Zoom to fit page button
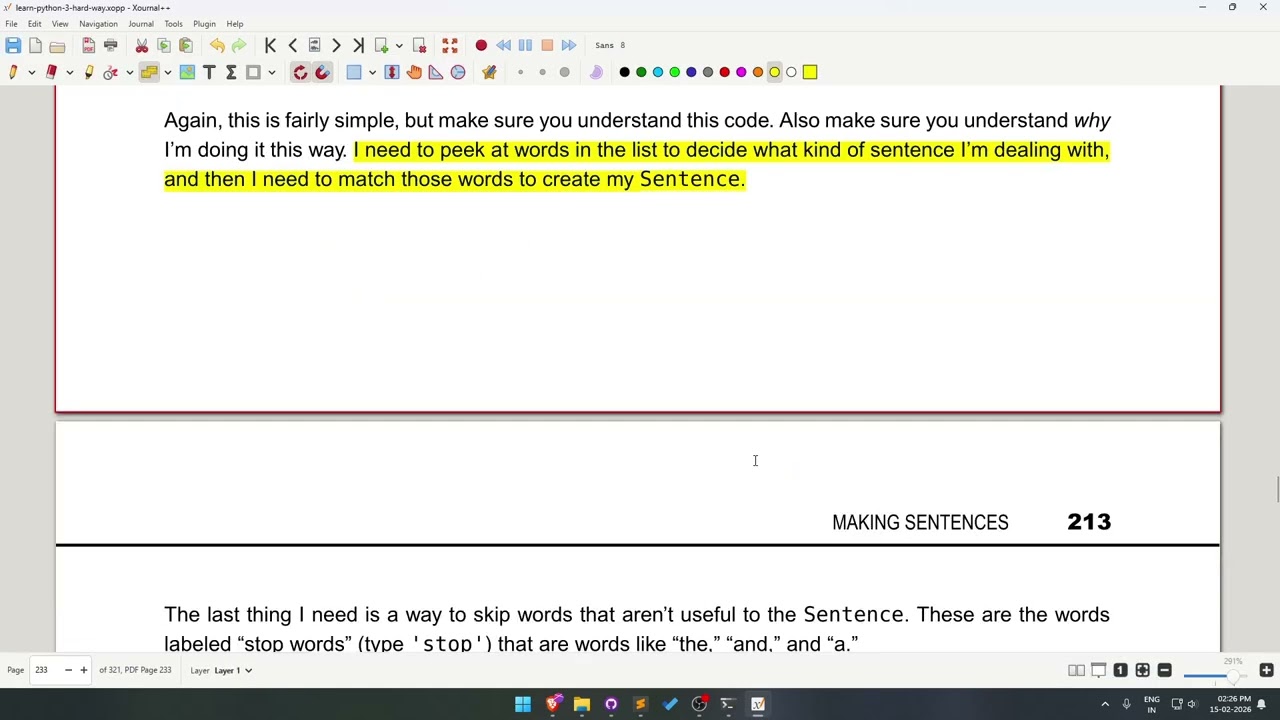This screenshot has height=720, width=1280. click(x=1142, y=670)
